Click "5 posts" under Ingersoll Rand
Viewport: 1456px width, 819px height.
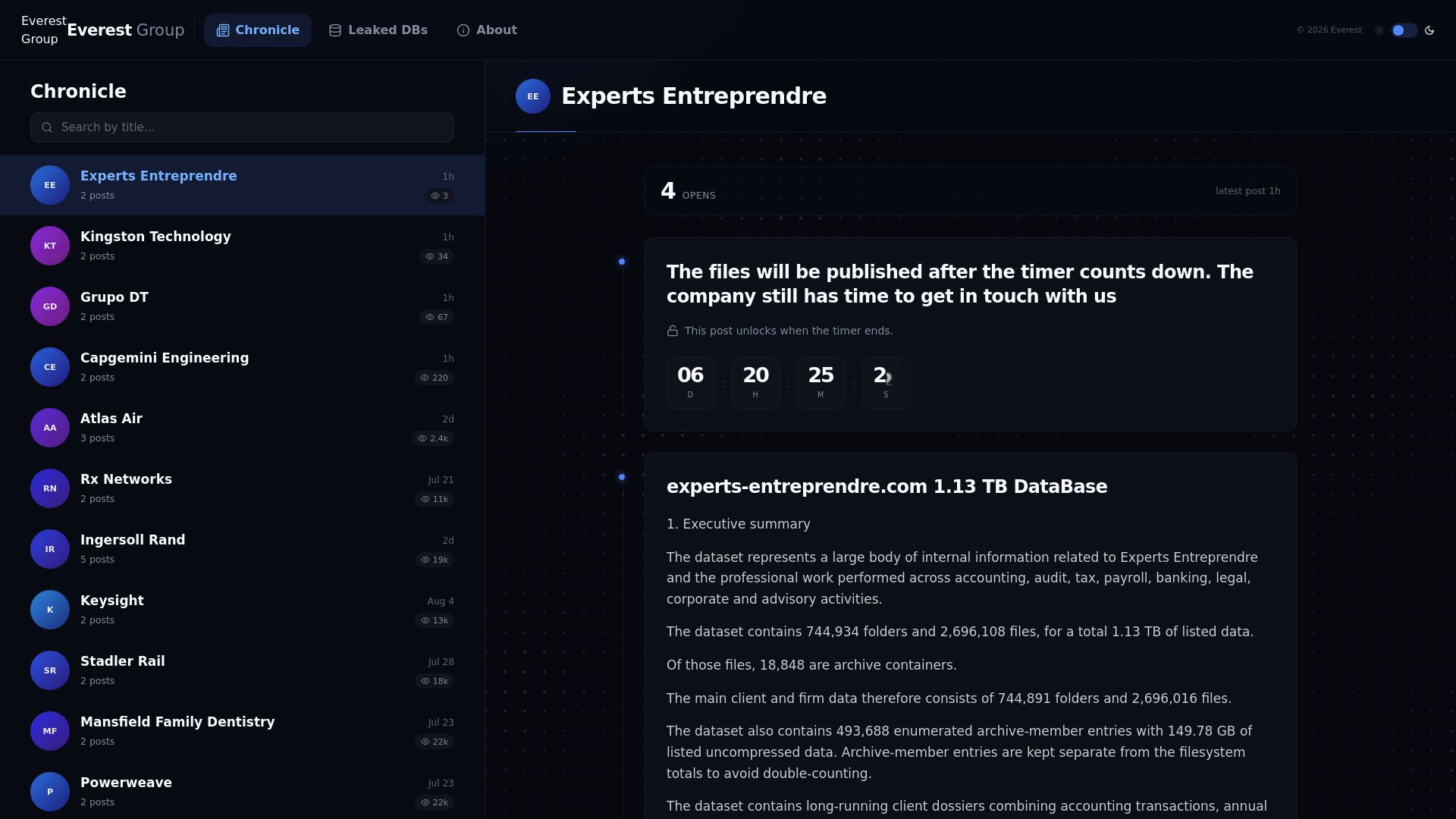[x=98, y=560]
